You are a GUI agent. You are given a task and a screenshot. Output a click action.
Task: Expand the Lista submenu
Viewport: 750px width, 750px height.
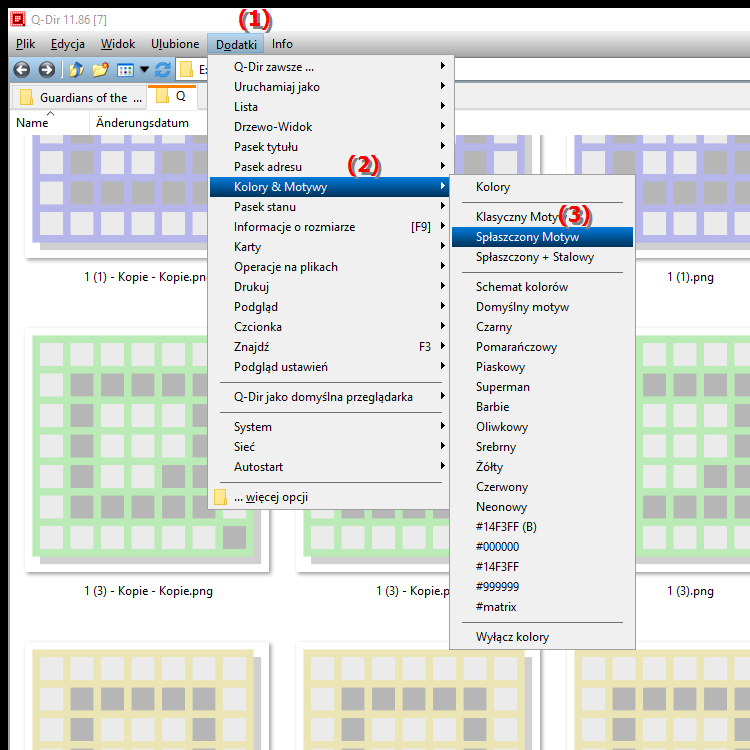click(329, 107)
